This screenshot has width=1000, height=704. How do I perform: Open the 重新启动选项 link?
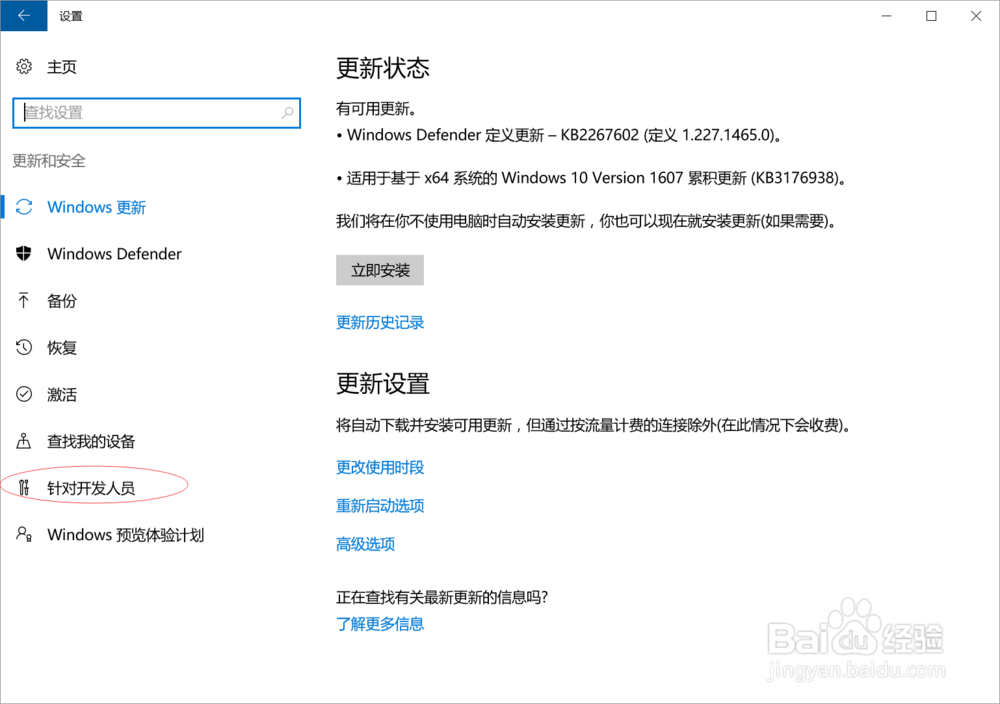[380, 506]
